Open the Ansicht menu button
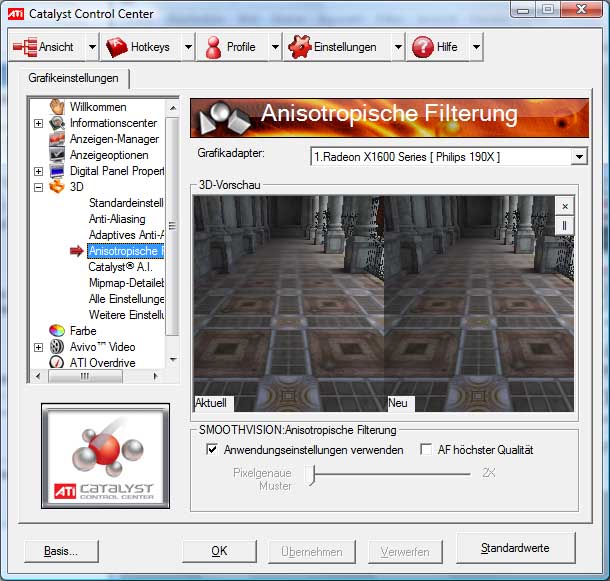Viewport: 610px width, 581px height. [x=46, y=47]
